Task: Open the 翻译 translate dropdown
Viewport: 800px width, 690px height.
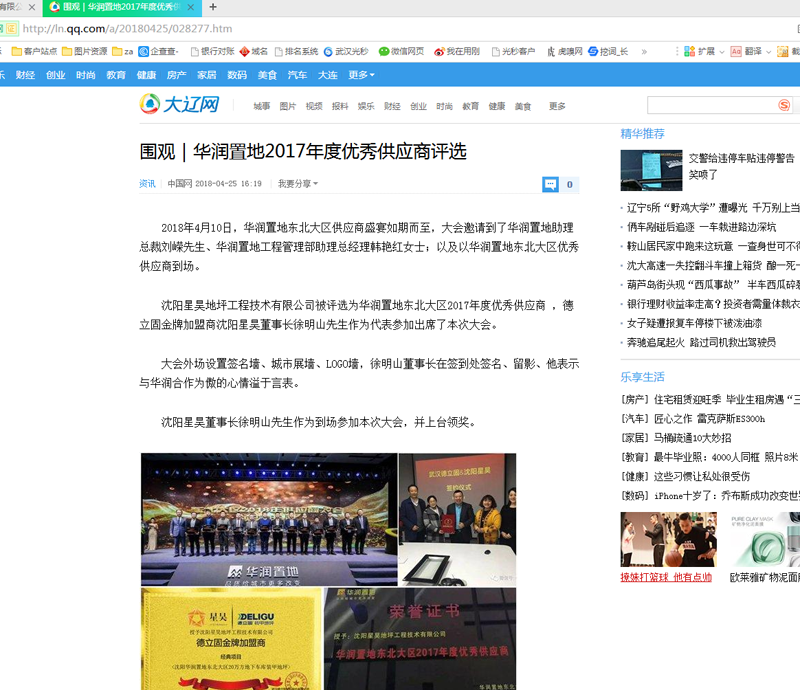Action: click(751, 51)
